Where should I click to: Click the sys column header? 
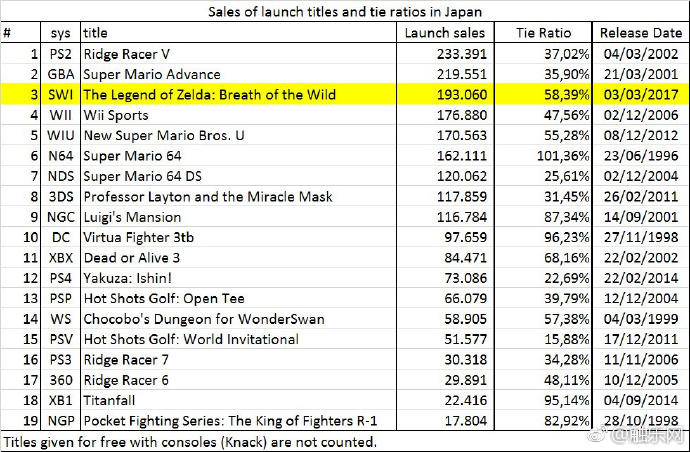coord(61,33)
